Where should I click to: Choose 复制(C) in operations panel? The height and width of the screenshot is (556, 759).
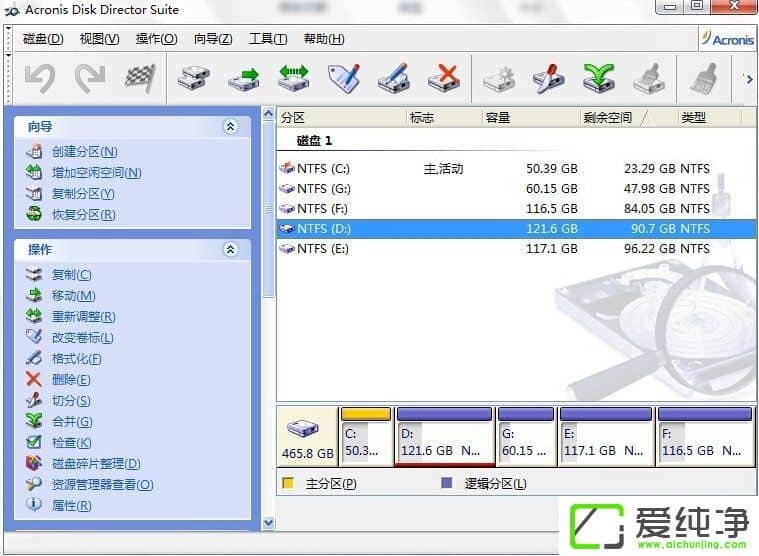tap(72, 275)
